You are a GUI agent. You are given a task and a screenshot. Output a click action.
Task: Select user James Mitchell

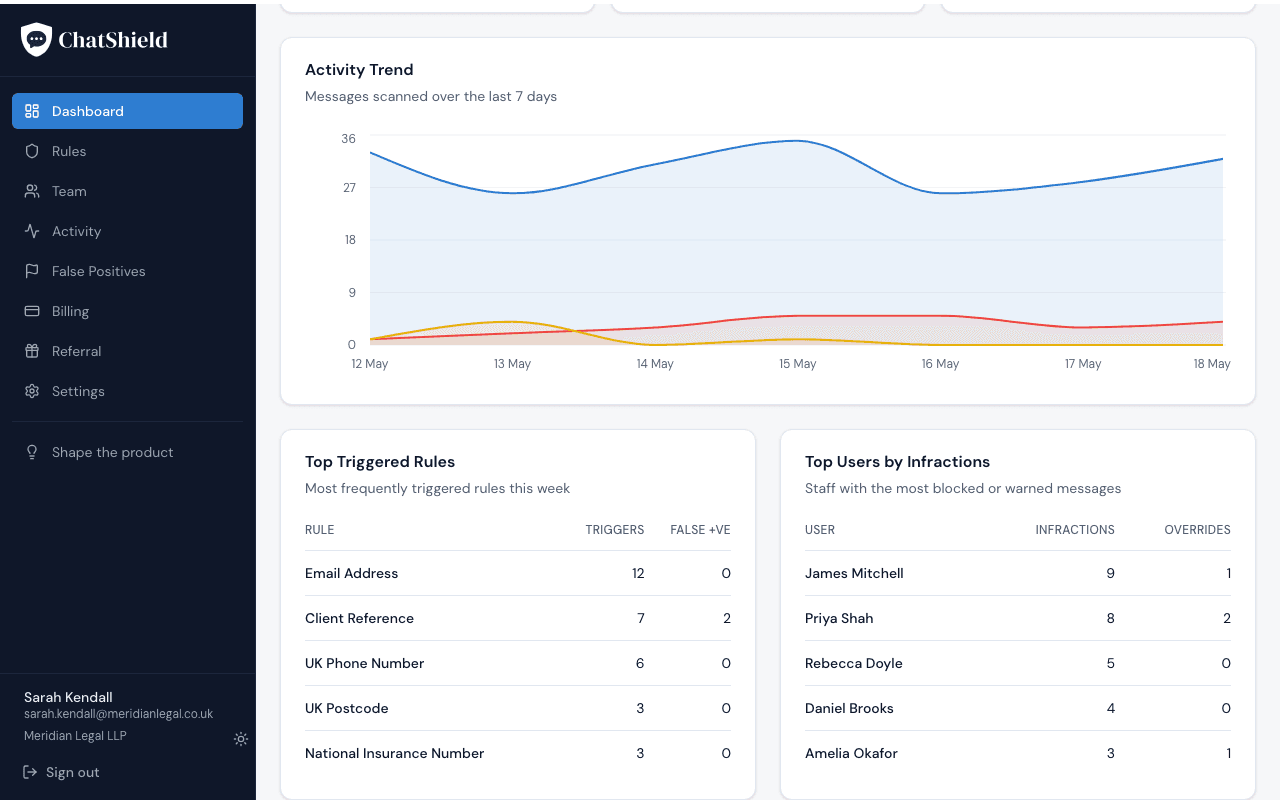point(1018,573)
